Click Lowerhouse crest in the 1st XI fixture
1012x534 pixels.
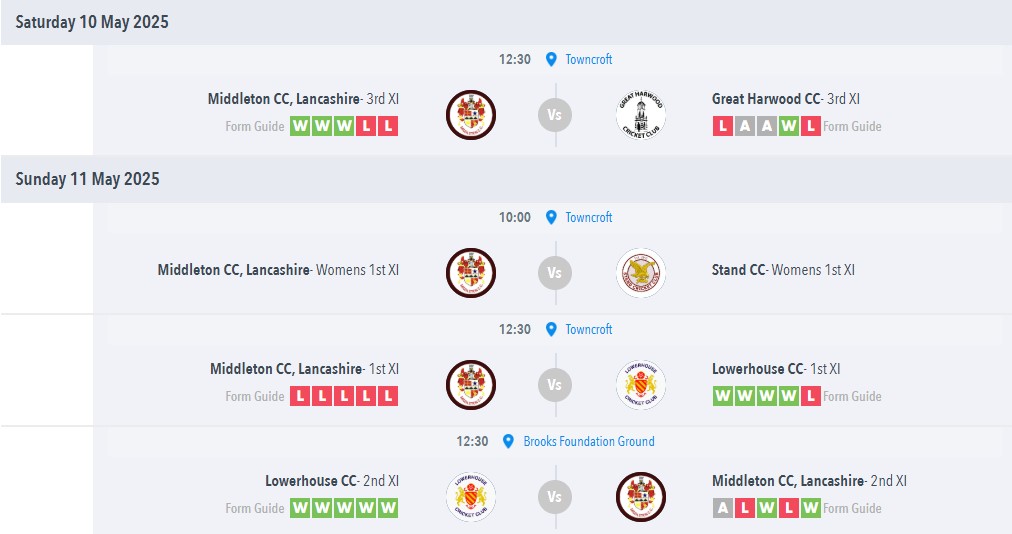click(x=641, y=384)
